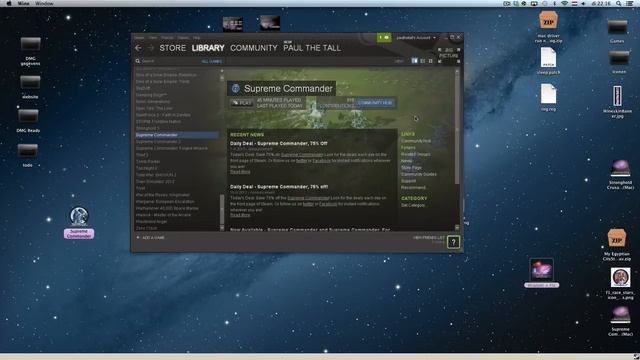The image size is (640, 360).
Task: Open the account dropdown in Steam title bar
Action: pos(416,38)
